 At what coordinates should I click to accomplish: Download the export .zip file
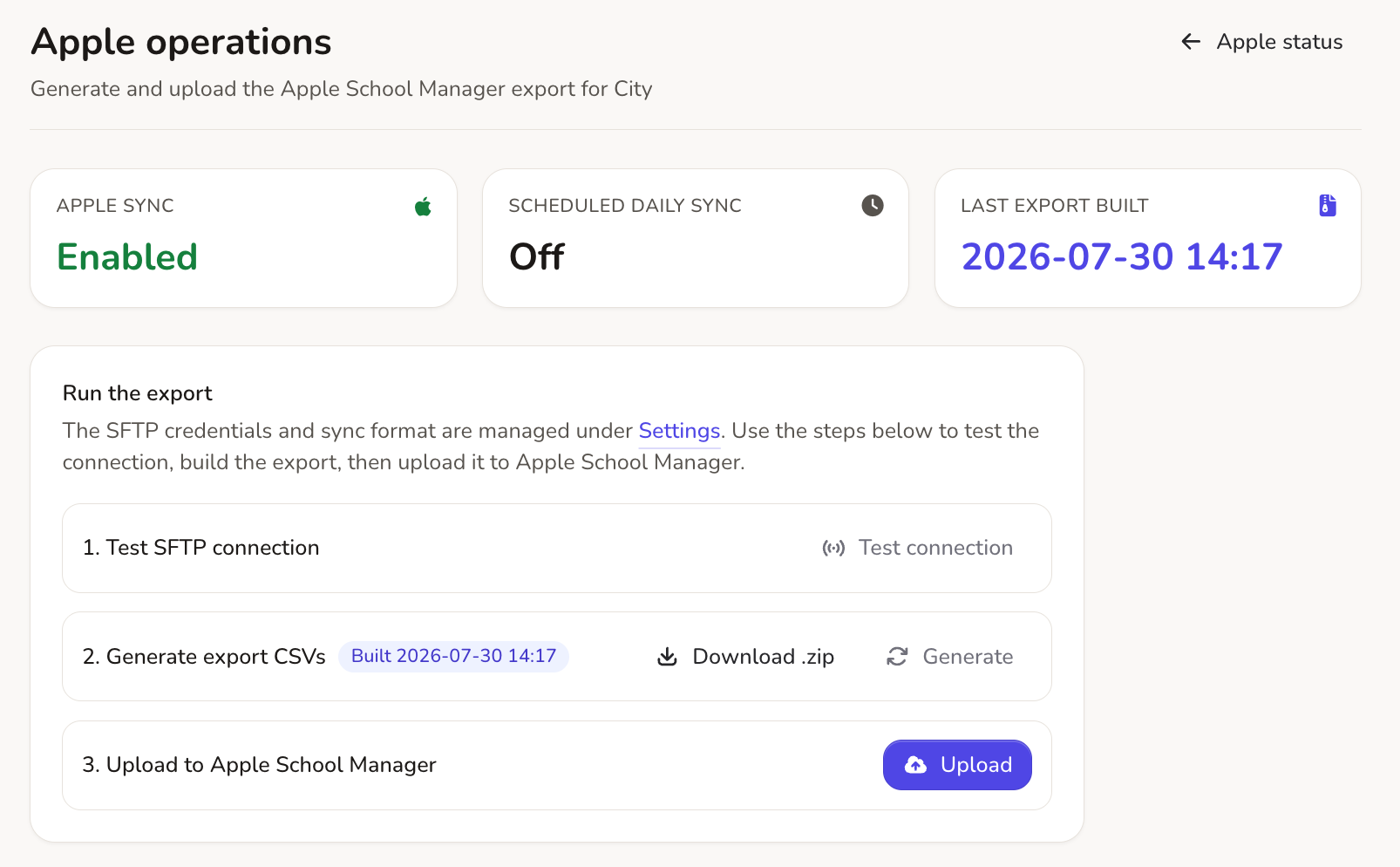point(745,657)
